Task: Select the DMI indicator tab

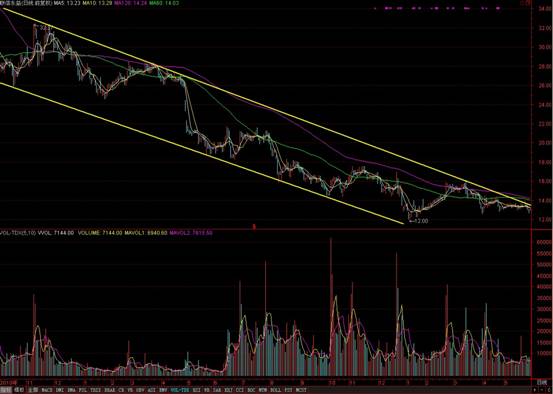Action: [x=60, y=390]
